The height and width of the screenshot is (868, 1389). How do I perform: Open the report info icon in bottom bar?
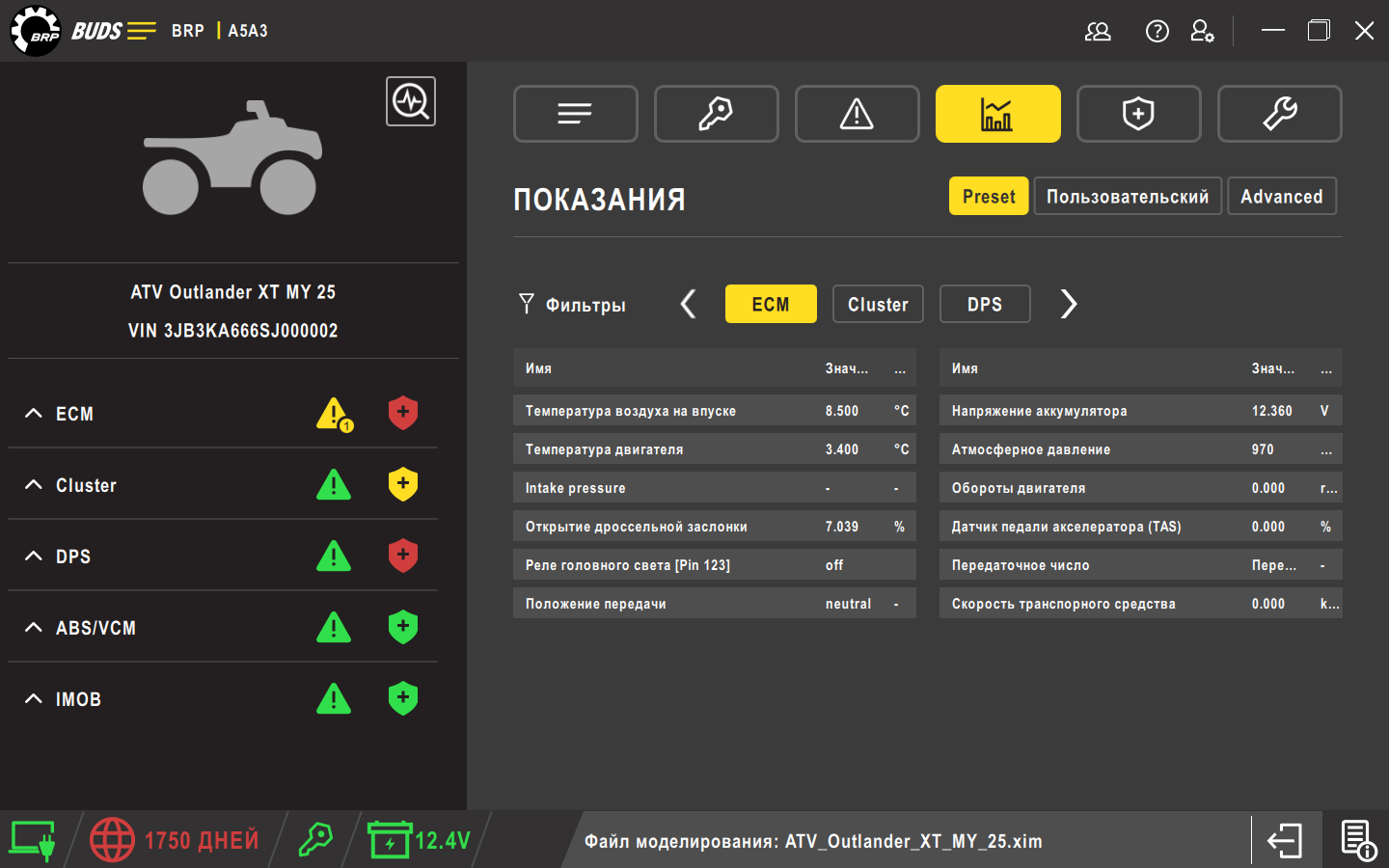(x=1358, y=840)
